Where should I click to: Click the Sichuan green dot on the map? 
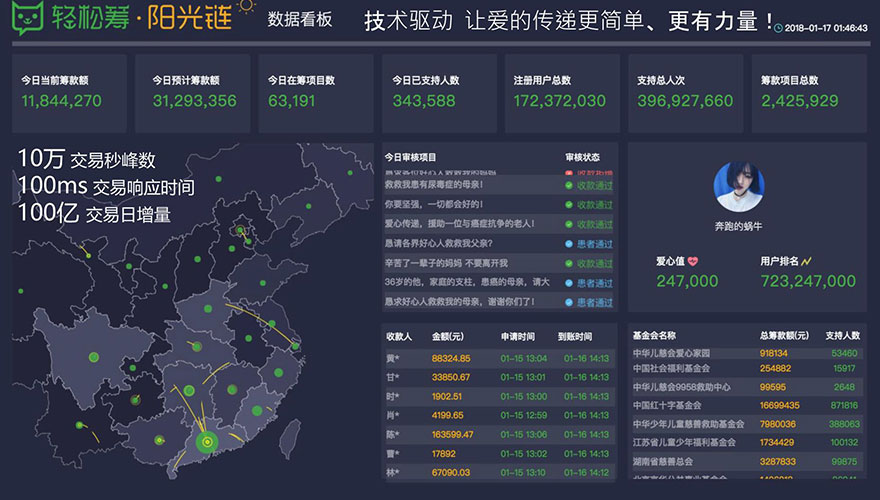(94, 357)
